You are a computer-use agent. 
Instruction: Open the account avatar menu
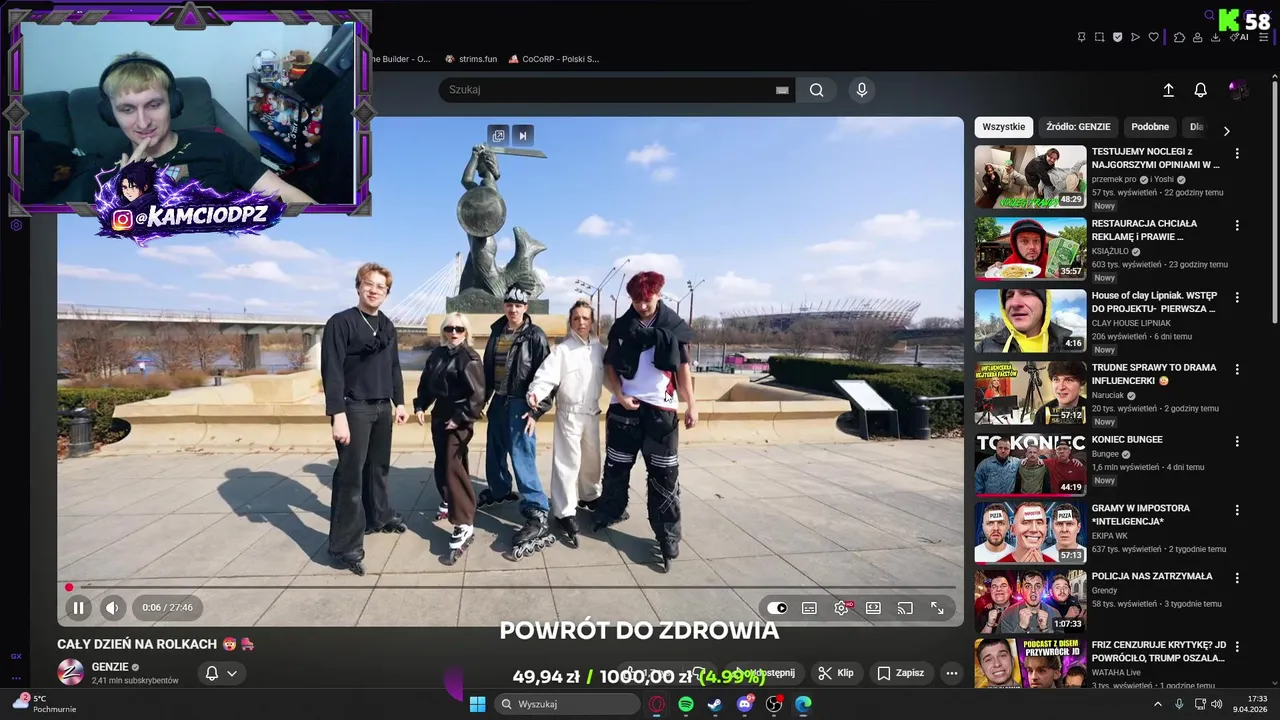pos(1238,90)
